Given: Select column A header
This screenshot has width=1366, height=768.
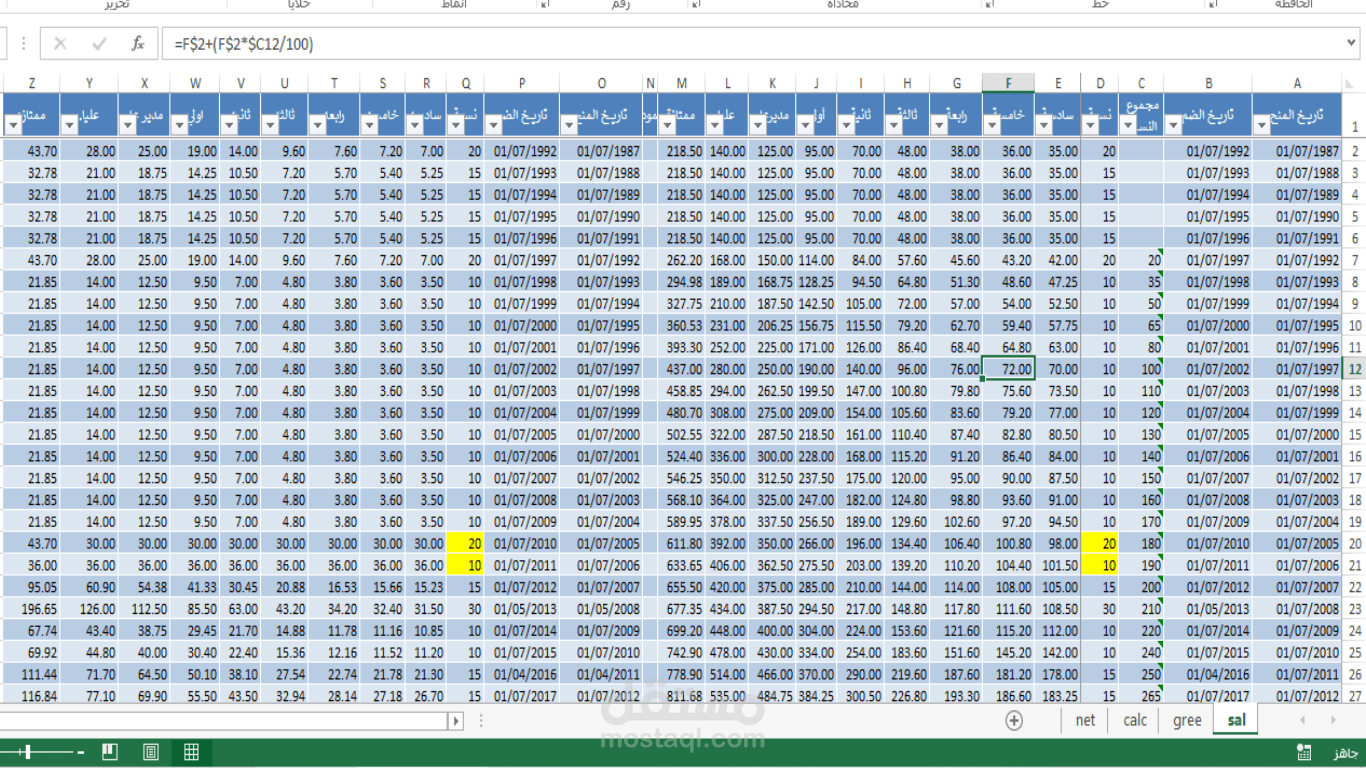Looking at the screenshot, I should click(x=1297, y=83).
